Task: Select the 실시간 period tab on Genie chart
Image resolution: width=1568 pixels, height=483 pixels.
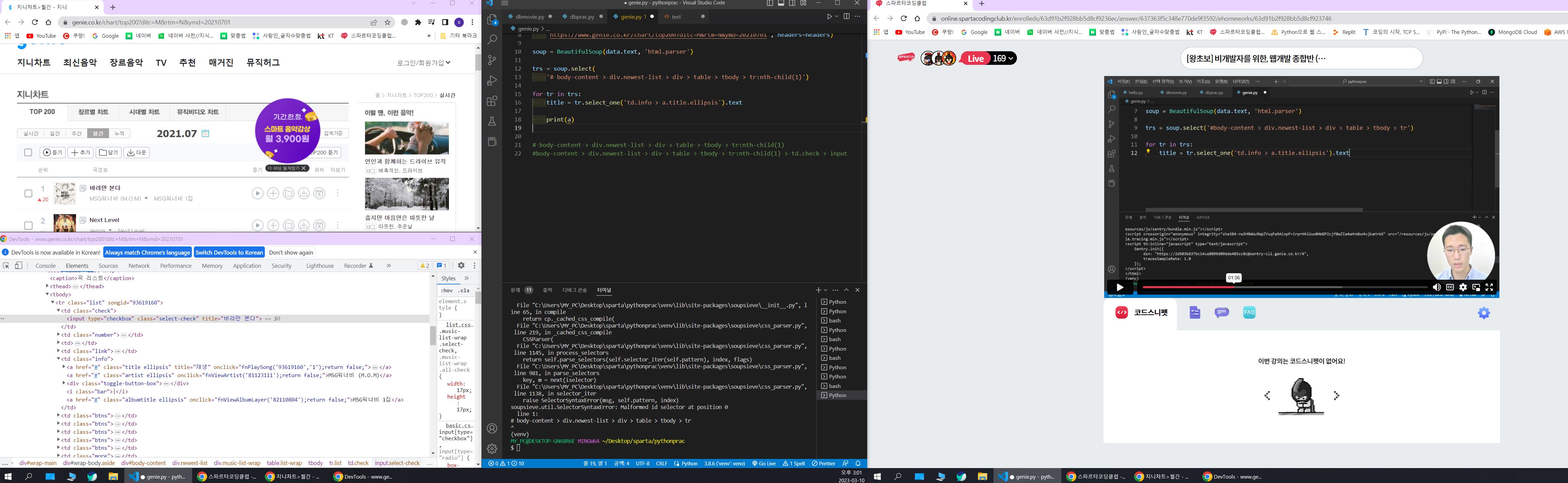Action: [31, 133]
